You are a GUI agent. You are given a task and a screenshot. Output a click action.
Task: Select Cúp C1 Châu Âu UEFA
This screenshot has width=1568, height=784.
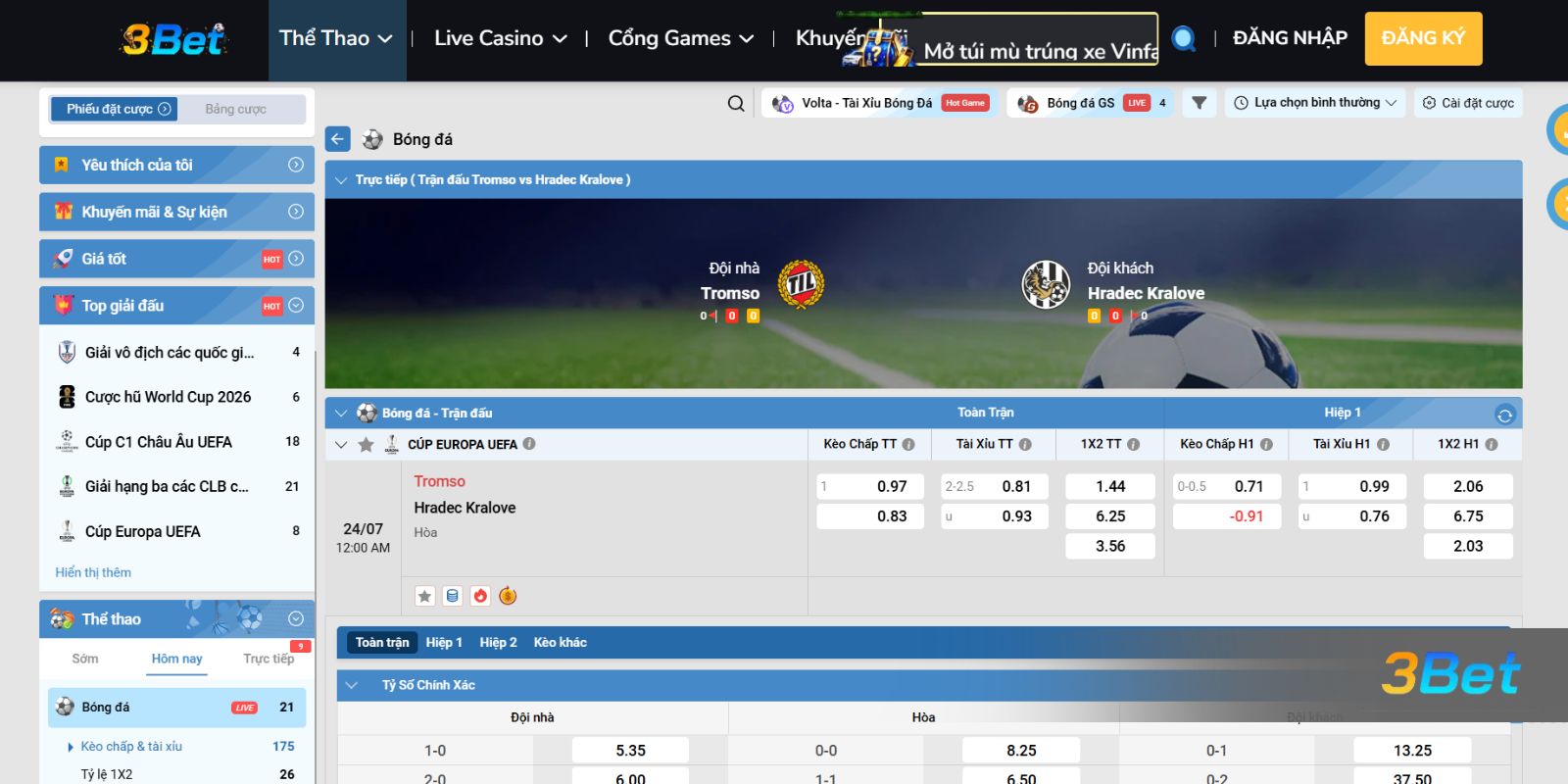pyautogui.click(x=176, y=442)
